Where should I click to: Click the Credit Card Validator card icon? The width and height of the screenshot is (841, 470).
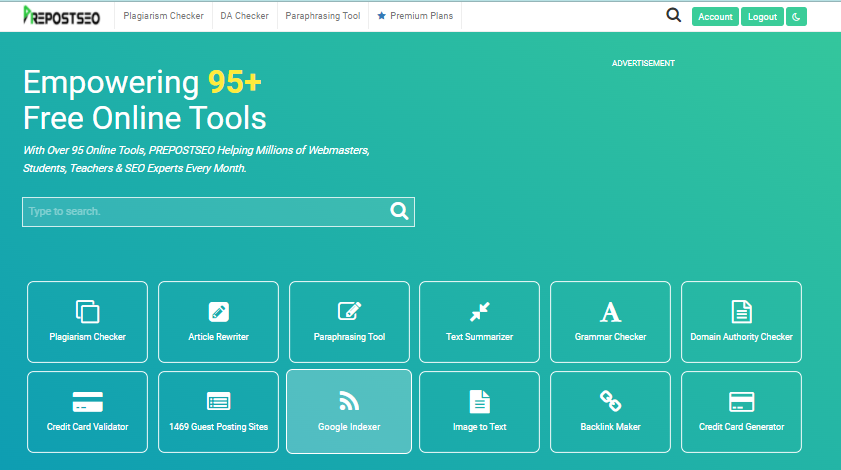(87, 402)
